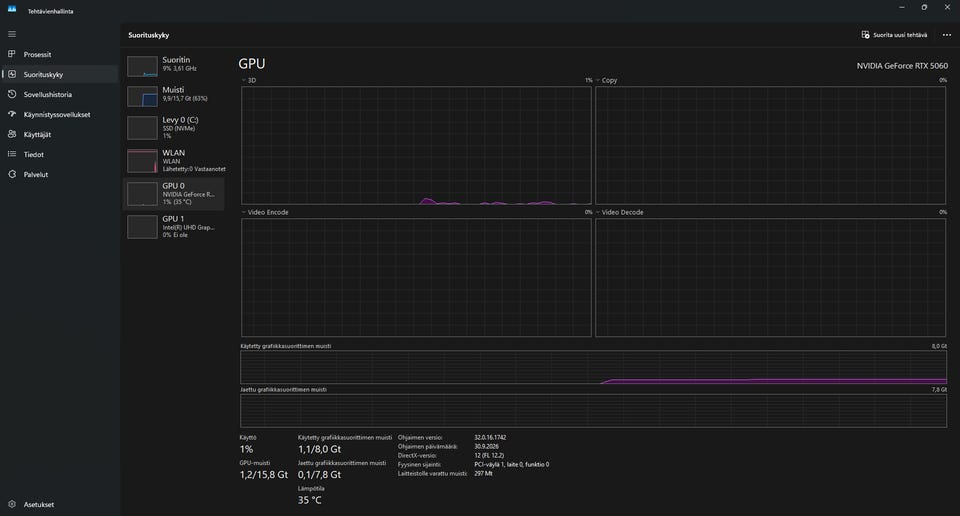Click the Suorituskyky sidebar icon

click(12, 74)
